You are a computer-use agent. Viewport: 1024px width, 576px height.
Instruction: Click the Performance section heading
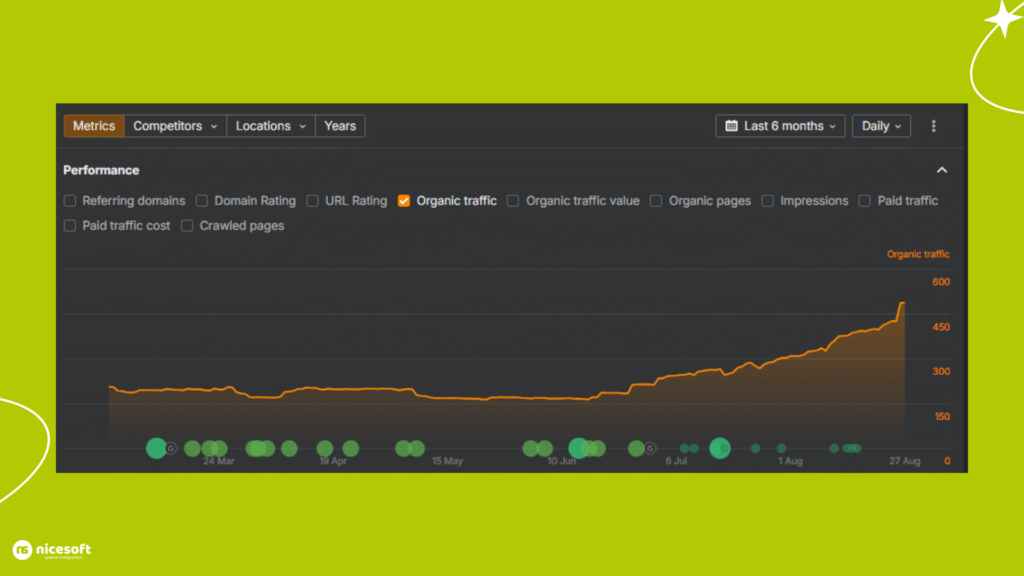click(x=101, y=170)
